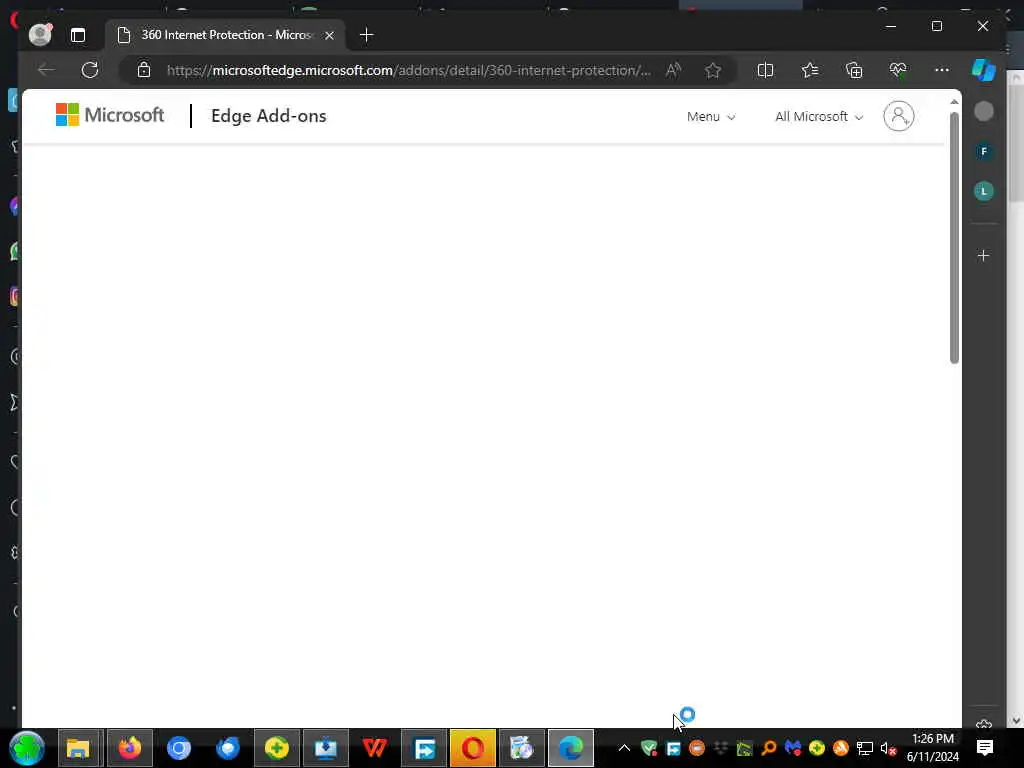
Task: Open the notification action center
Action: point(985,748)
